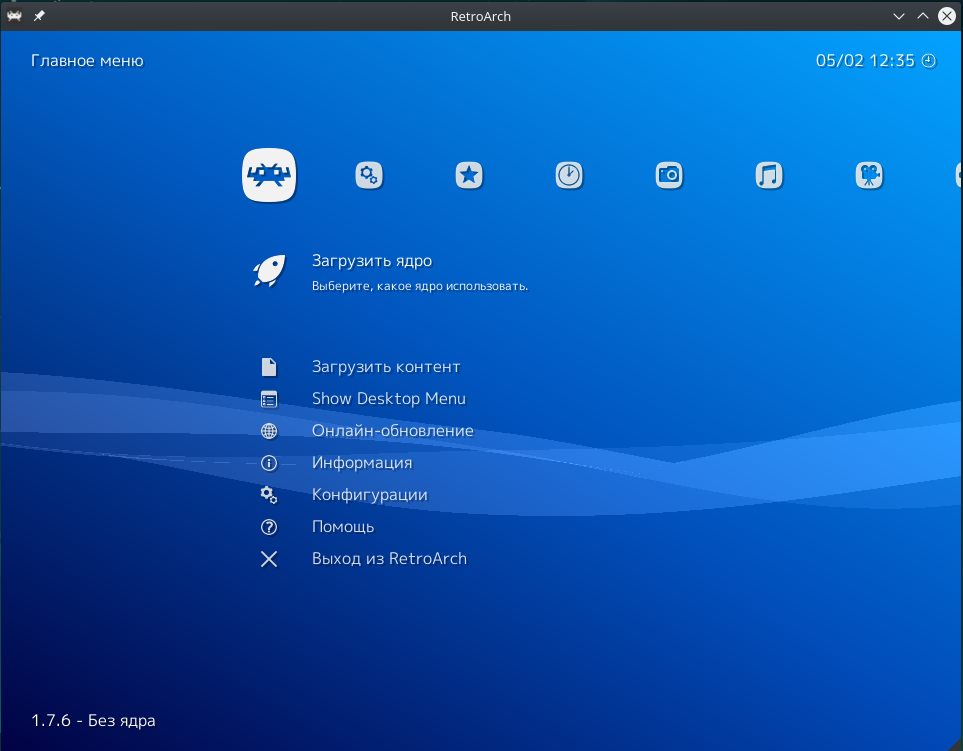Viewport: 963px width, 751px height.
Task: Open the History clock tab
Action: (x=569, y=175)
